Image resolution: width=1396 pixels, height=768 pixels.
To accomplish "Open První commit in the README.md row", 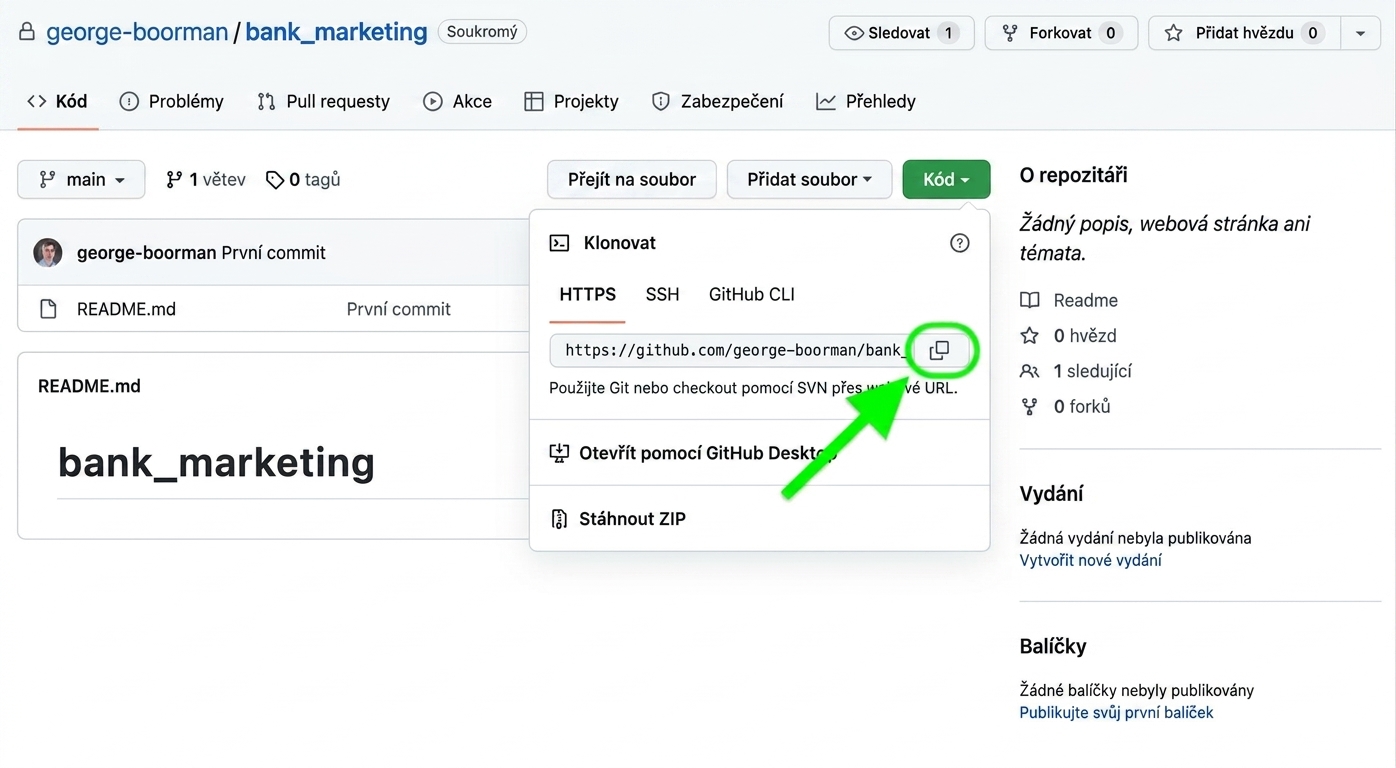I will (398, 309).
